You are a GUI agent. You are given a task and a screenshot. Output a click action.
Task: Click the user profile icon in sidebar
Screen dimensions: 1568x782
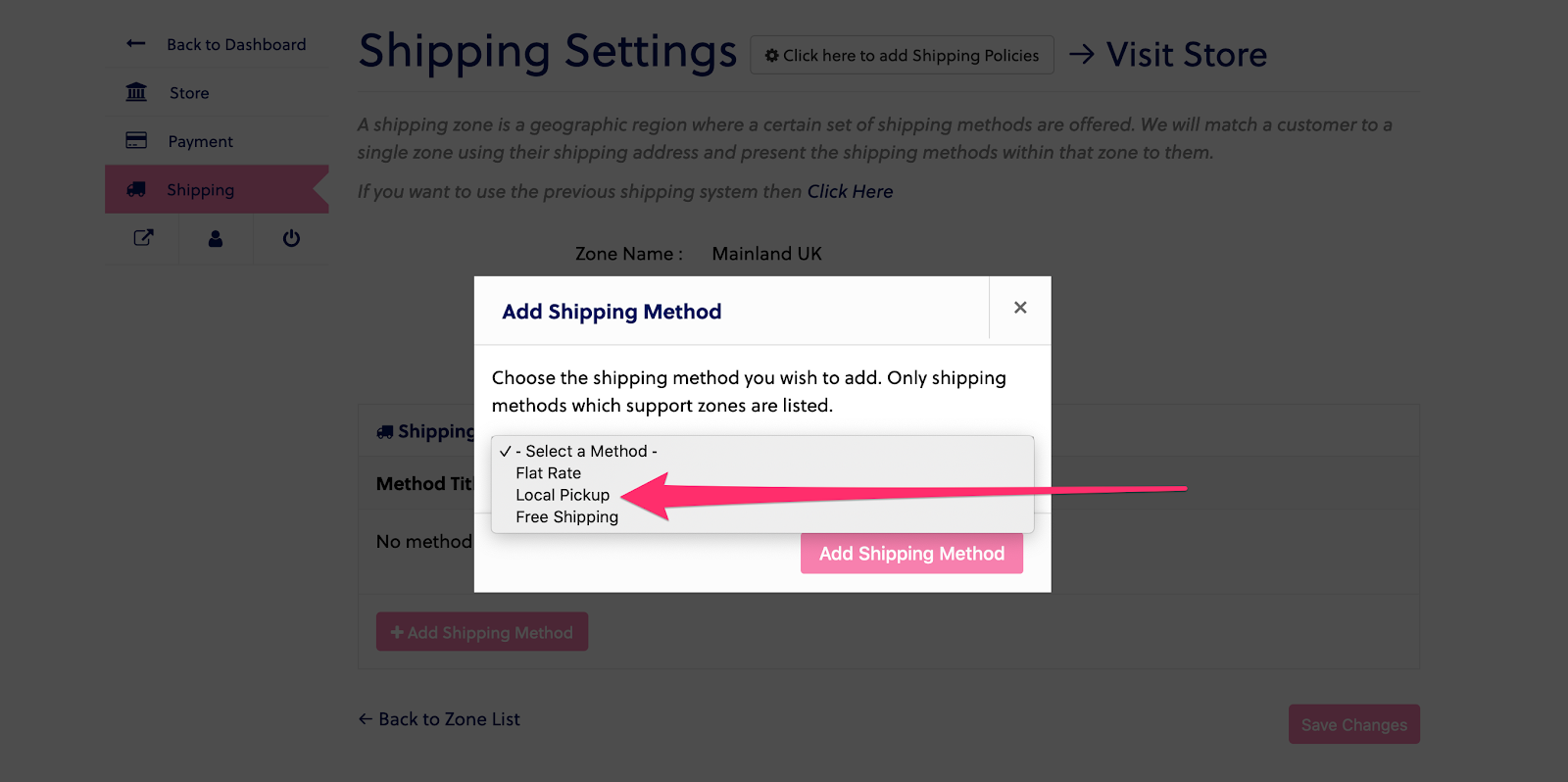click(216, 238)
